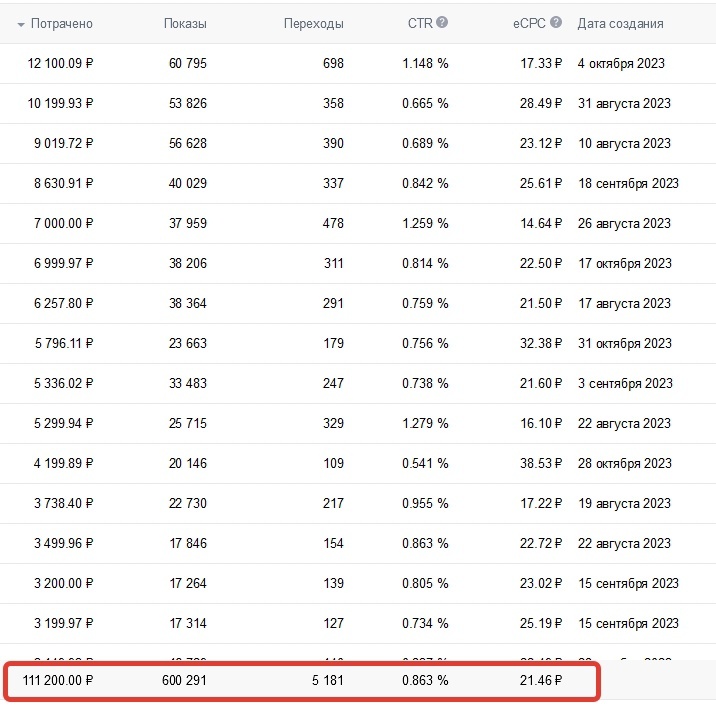Select eCPC value 38.53 ₽
The image size is (716, 705).
pyautogui.click(x=541, y=463)
